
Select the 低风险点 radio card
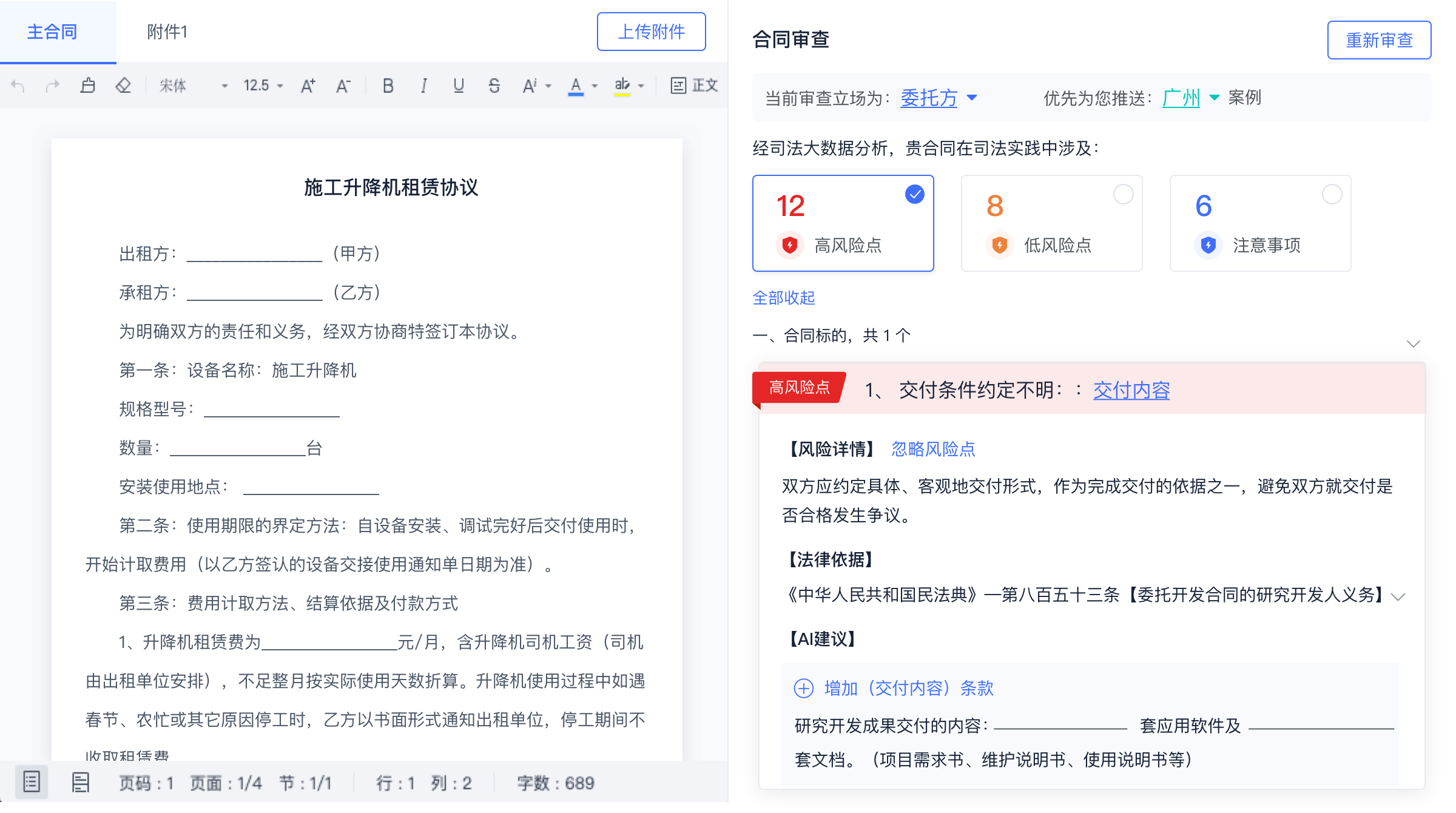pyautogui.click(x=1051, y=223)
